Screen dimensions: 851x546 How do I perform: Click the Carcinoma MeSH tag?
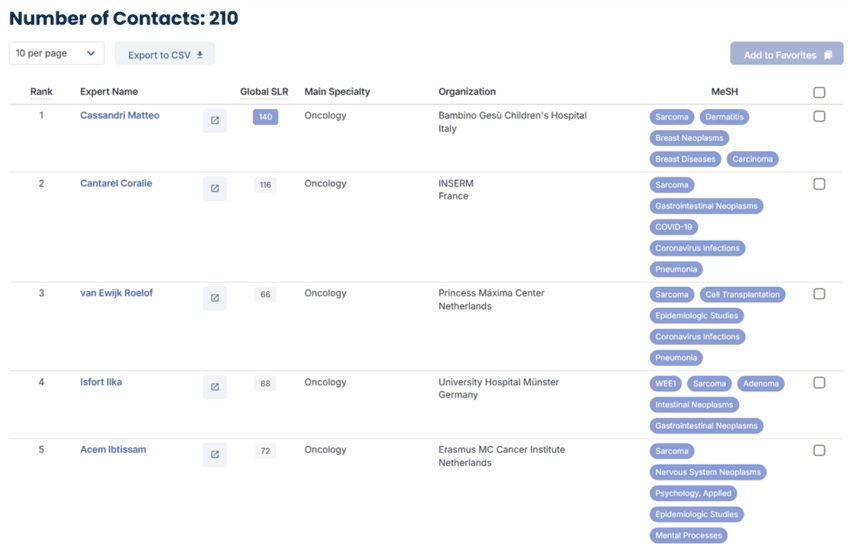(x=752, y=159)
